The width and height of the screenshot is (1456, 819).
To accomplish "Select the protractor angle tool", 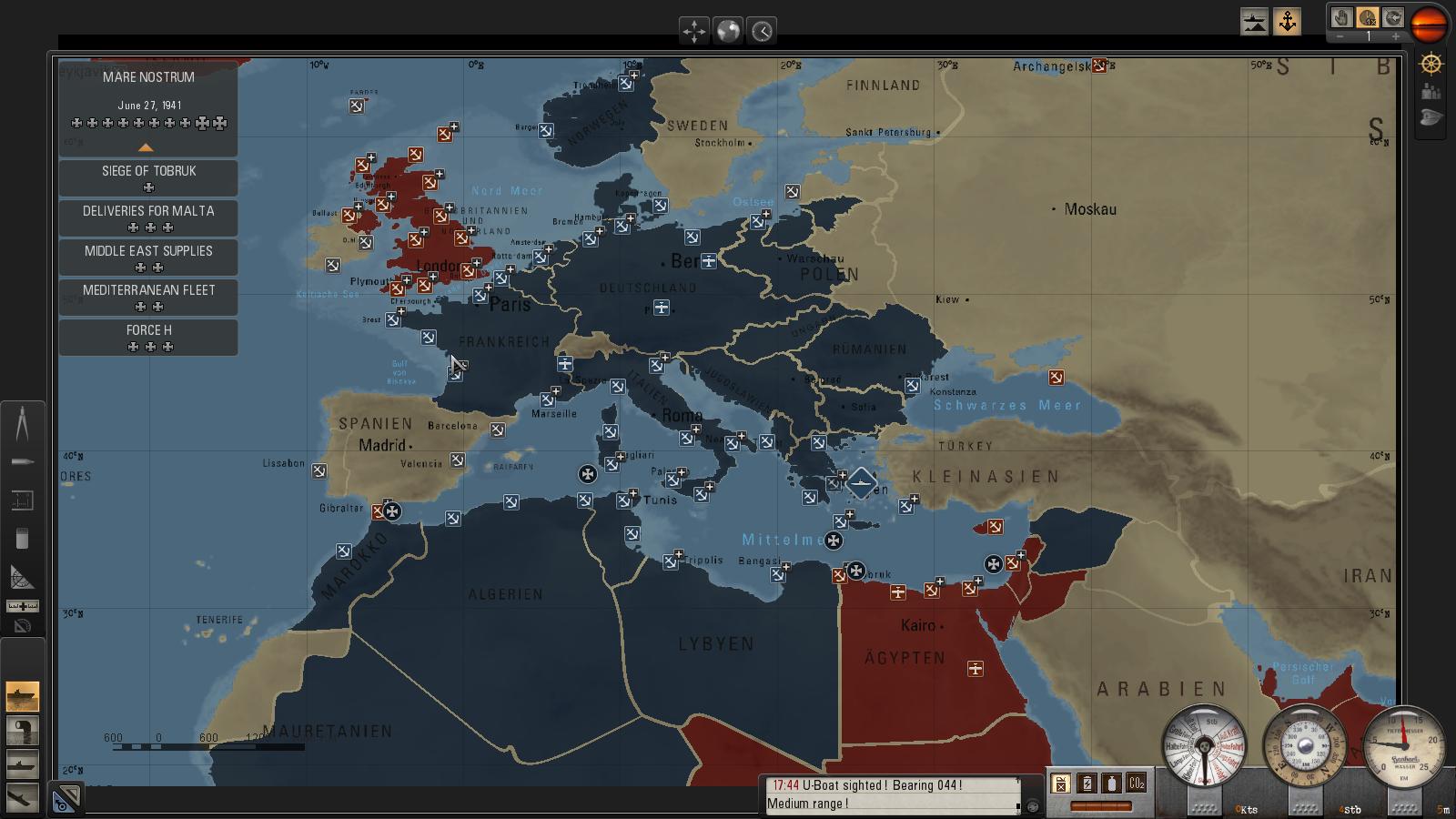I will (22, 577).
